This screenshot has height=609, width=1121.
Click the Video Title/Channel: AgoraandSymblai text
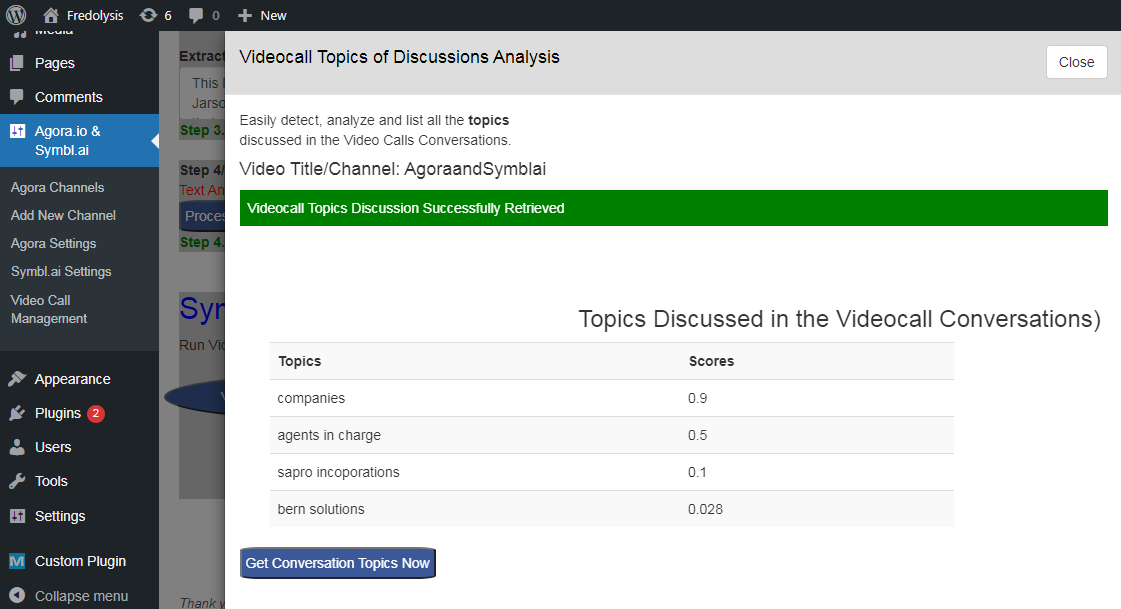tap(392, 169)
